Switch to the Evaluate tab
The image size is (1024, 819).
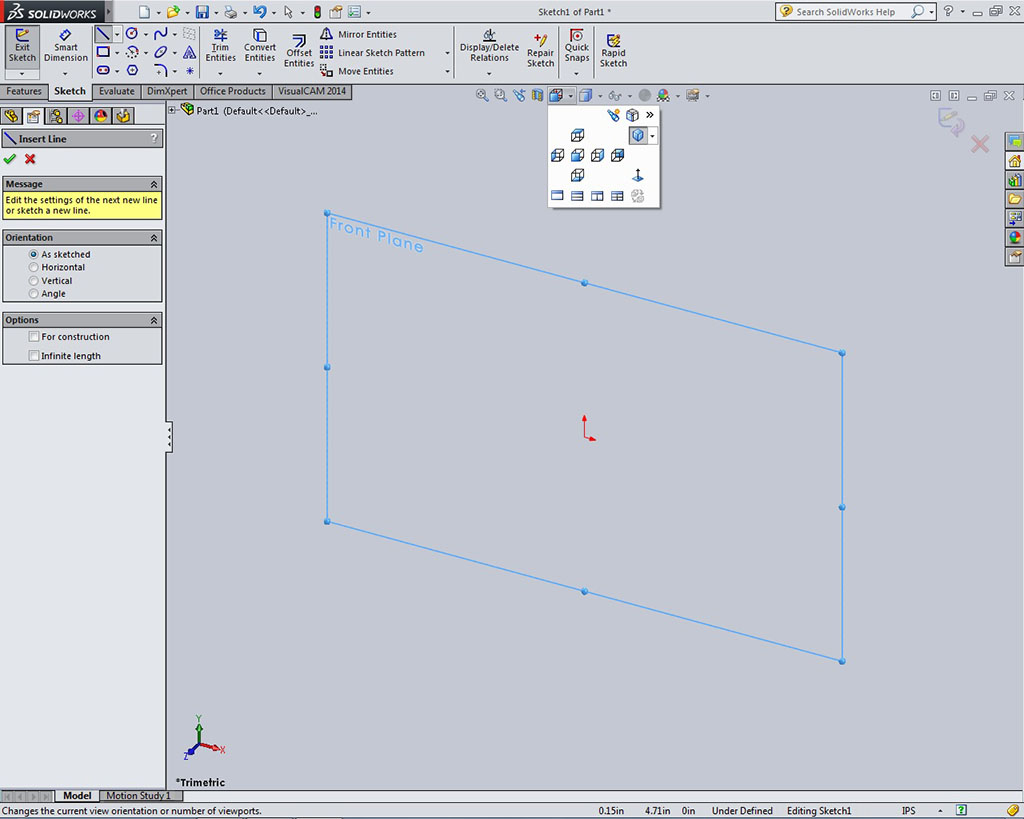coord(116,91)
